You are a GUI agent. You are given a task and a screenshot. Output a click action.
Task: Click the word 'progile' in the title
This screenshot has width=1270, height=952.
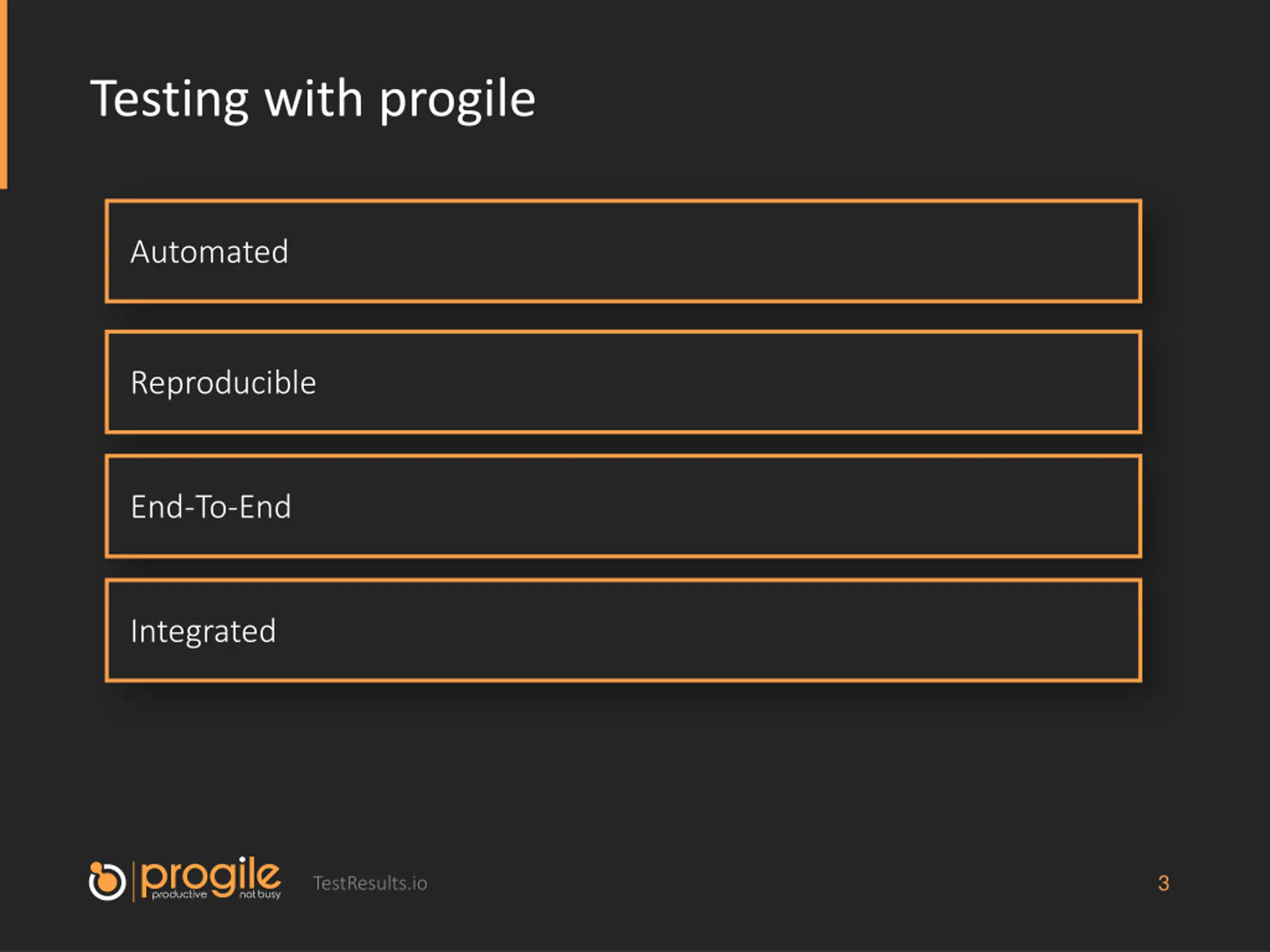click(457, 101)
